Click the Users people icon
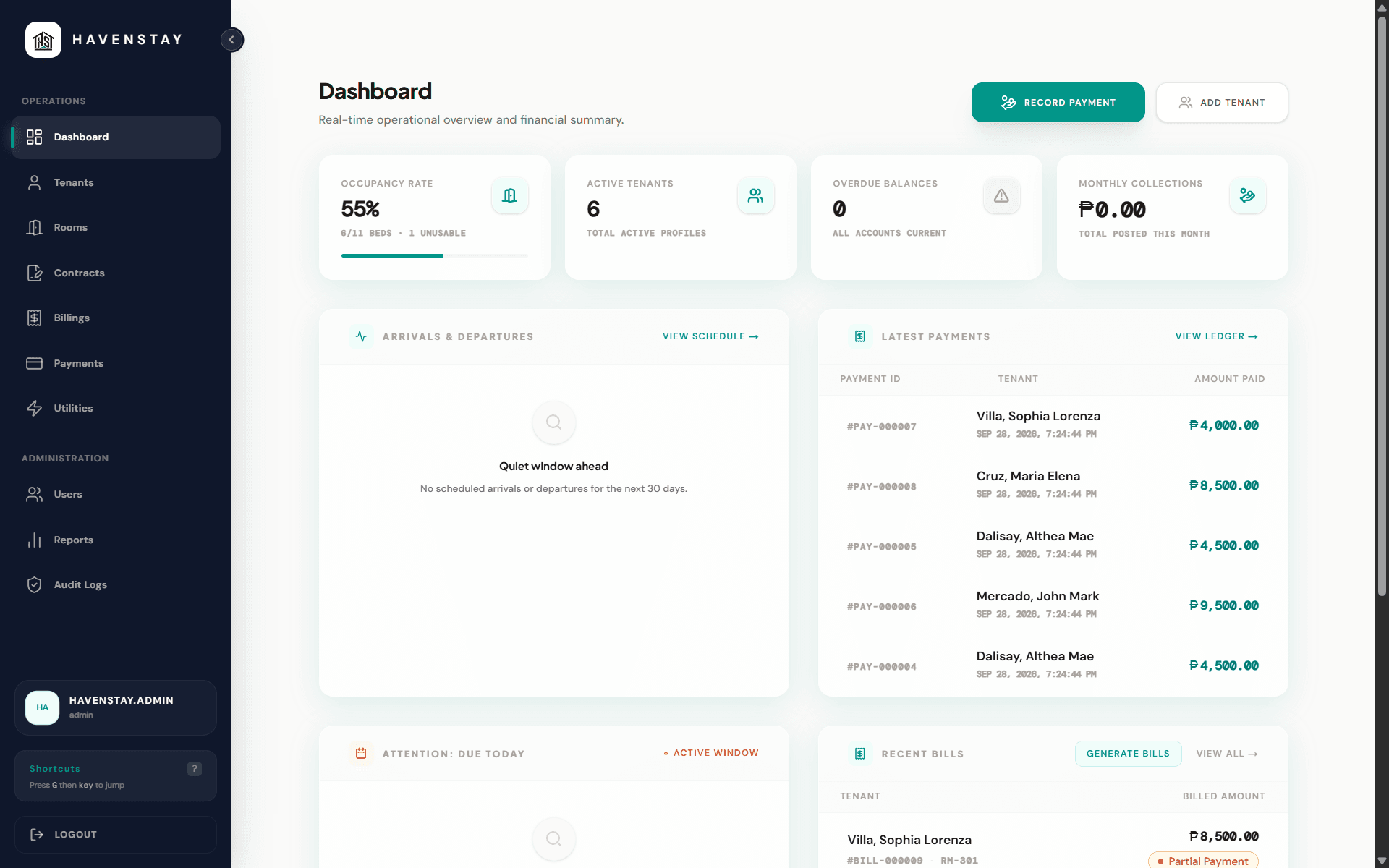Viewport: 1389px width, 868px height. coord(34,494)
